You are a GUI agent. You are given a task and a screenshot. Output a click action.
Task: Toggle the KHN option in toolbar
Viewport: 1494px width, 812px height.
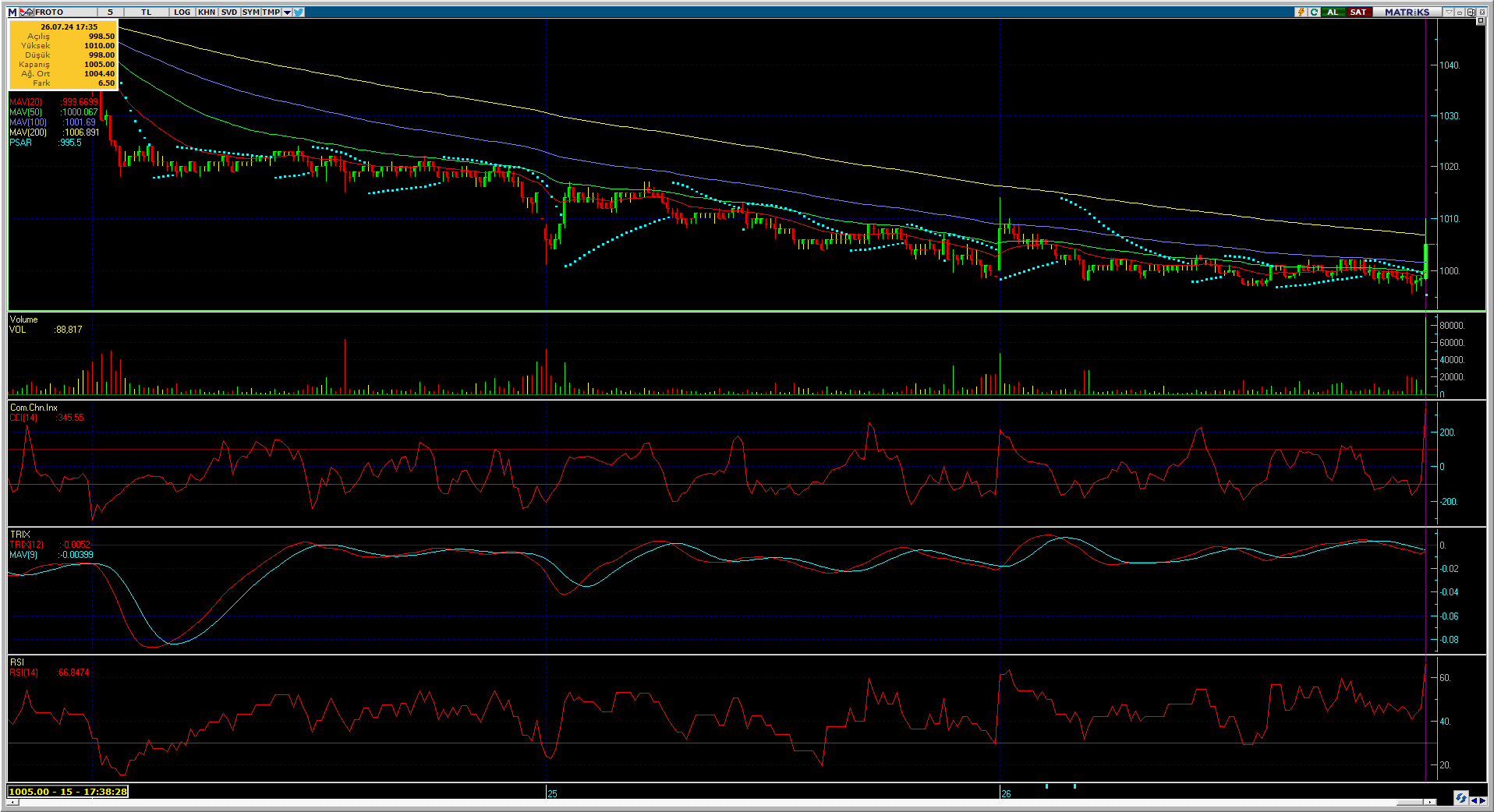point(207,12)
